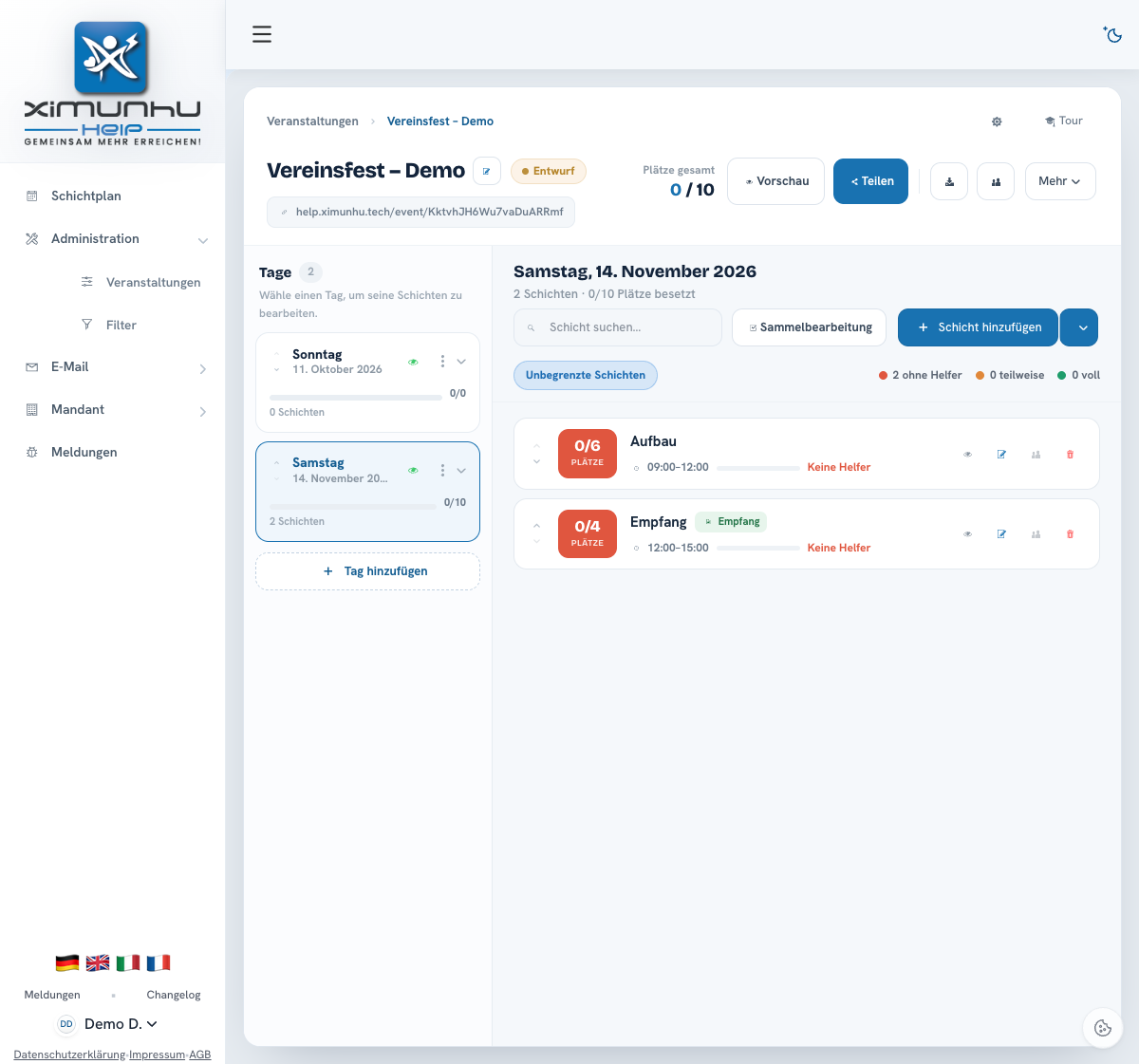Viewport: 1139px width, 1064px height.
Task: Start the Tour guide
Action: click(1064, 121)
